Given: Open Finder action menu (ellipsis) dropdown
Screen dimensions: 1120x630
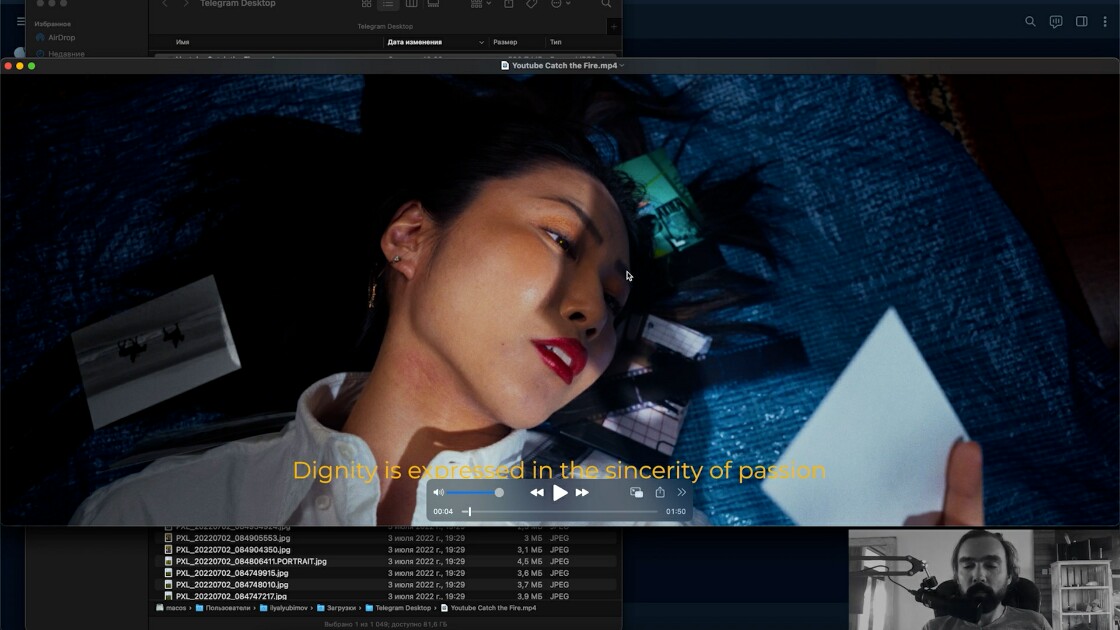Looking at the screenshot, I should pyautogui.click(x=561, y=4).
